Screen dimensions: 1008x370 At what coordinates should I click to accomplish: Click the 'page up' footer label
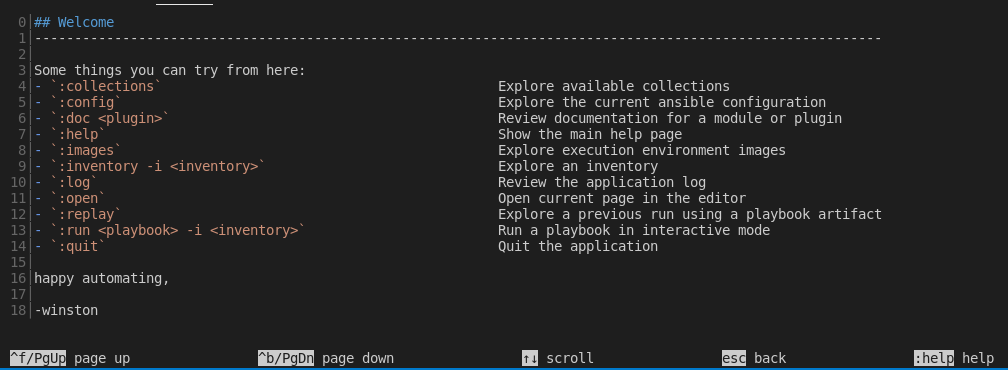click(x=102, y=358)
